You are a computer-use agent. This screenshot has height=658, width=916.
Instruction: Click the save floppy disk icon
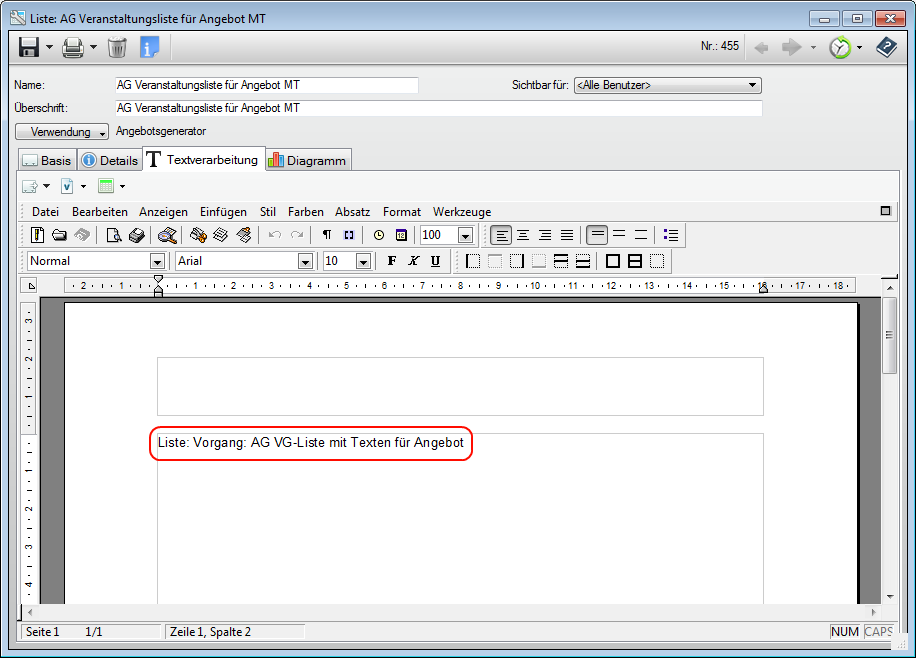point(29,47)
